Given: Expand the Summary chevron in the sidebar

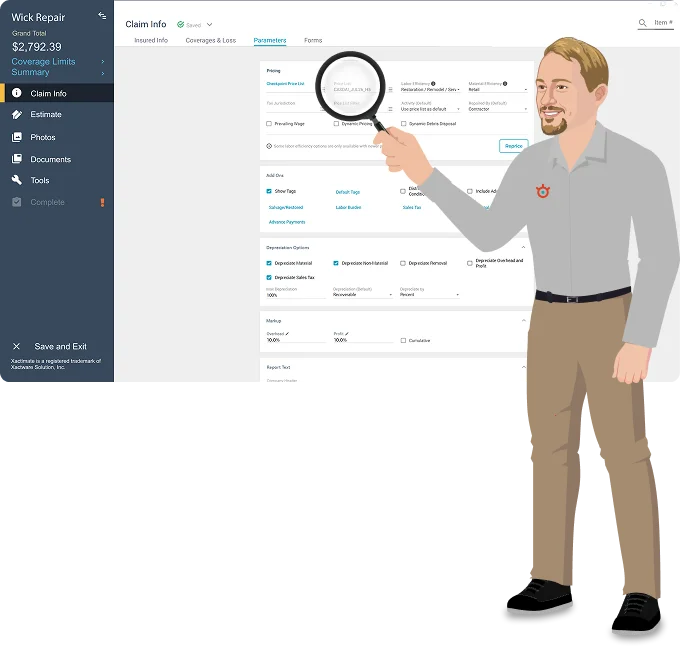Looking at the screenshot, I should click(103, 73).
